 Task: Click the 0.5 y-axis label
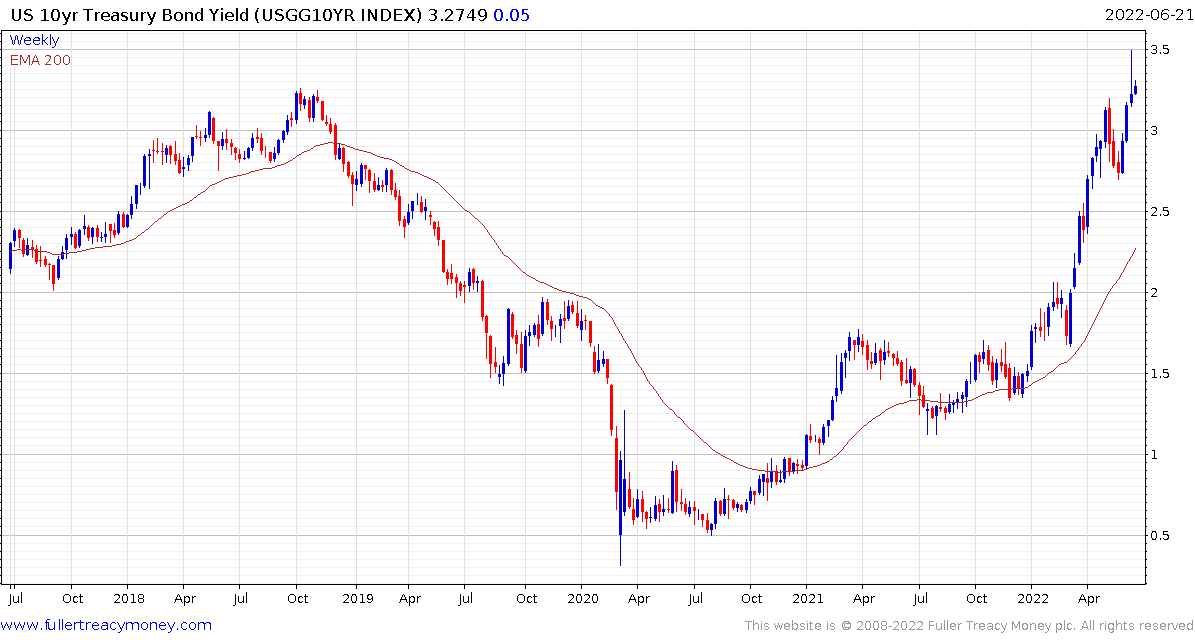point(1161,536)
